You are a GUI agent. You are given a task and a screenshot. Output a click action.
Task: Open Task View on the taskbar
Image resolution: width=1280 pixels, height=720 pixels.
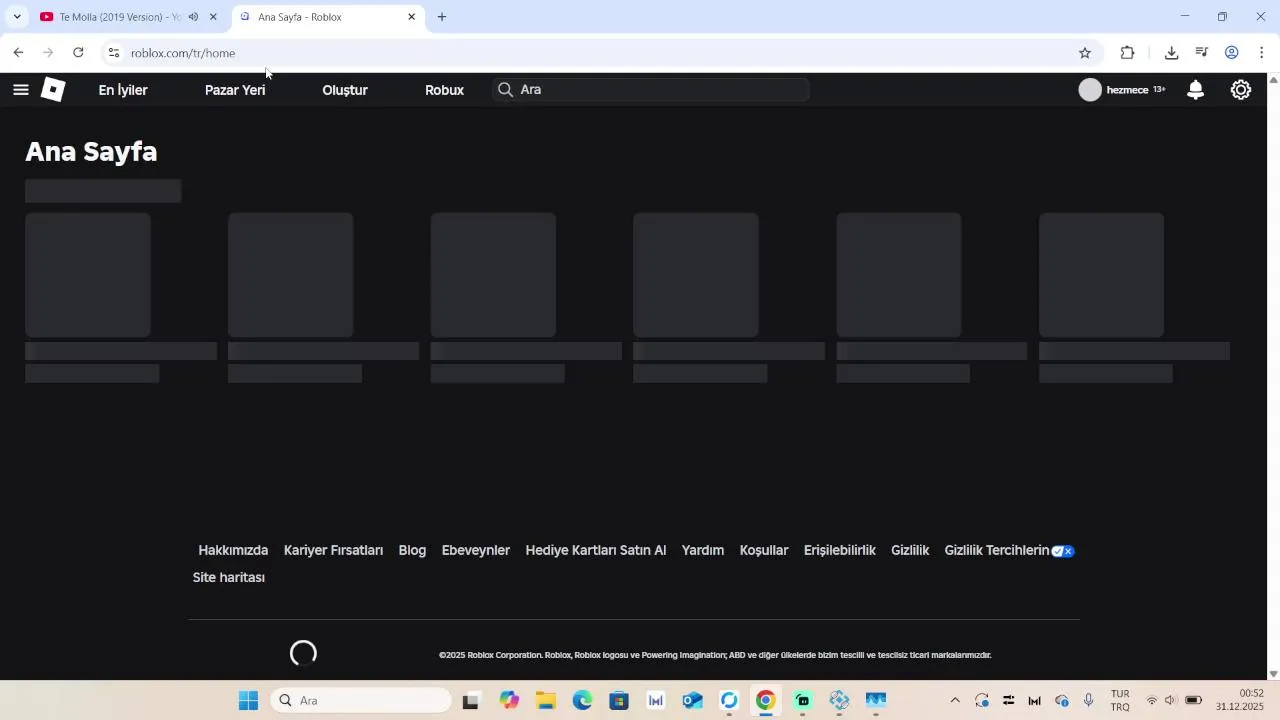(470, 701)
